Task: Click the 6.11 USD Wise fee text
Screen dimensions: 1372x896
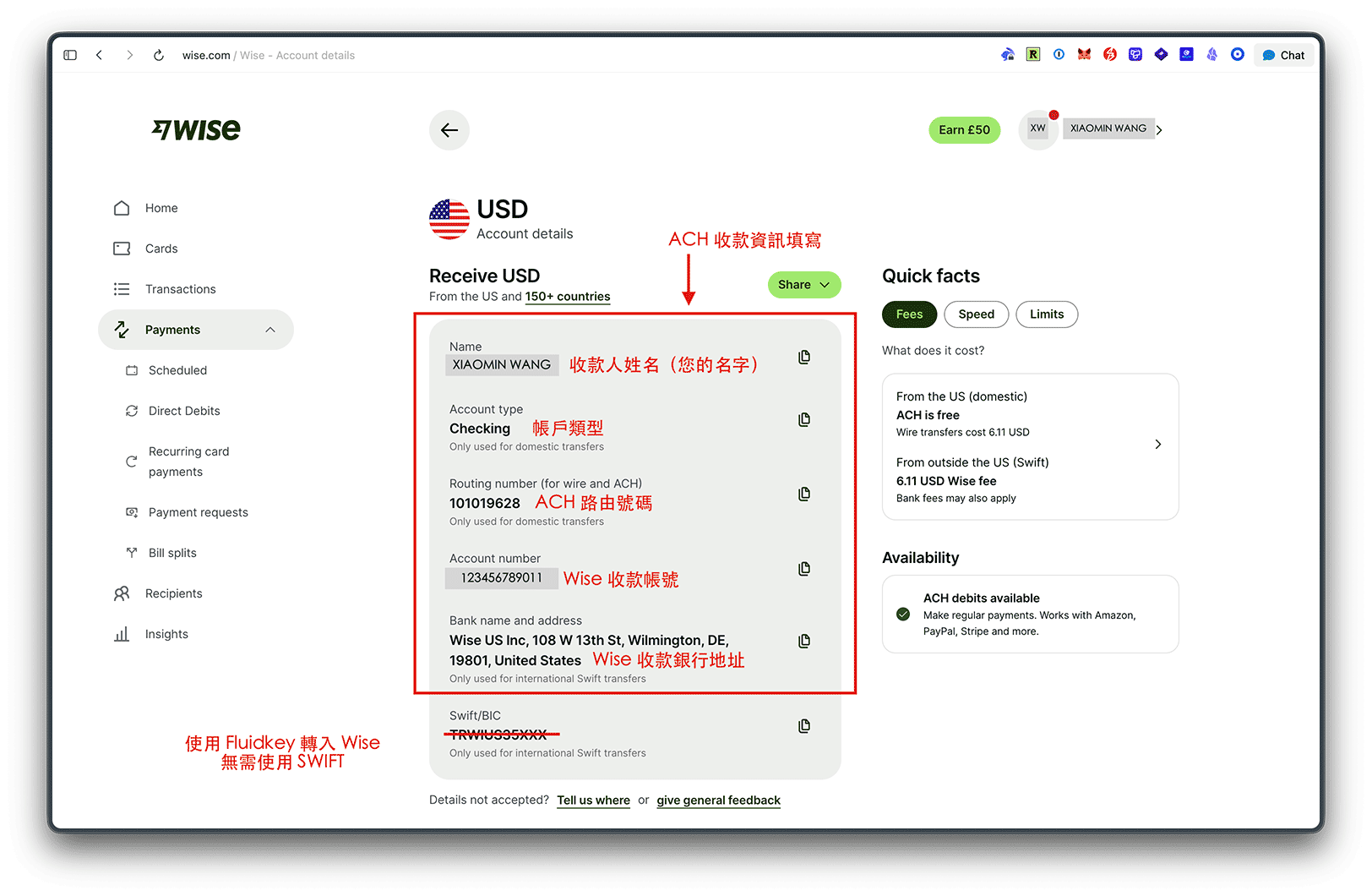Action: click(946, 481)
